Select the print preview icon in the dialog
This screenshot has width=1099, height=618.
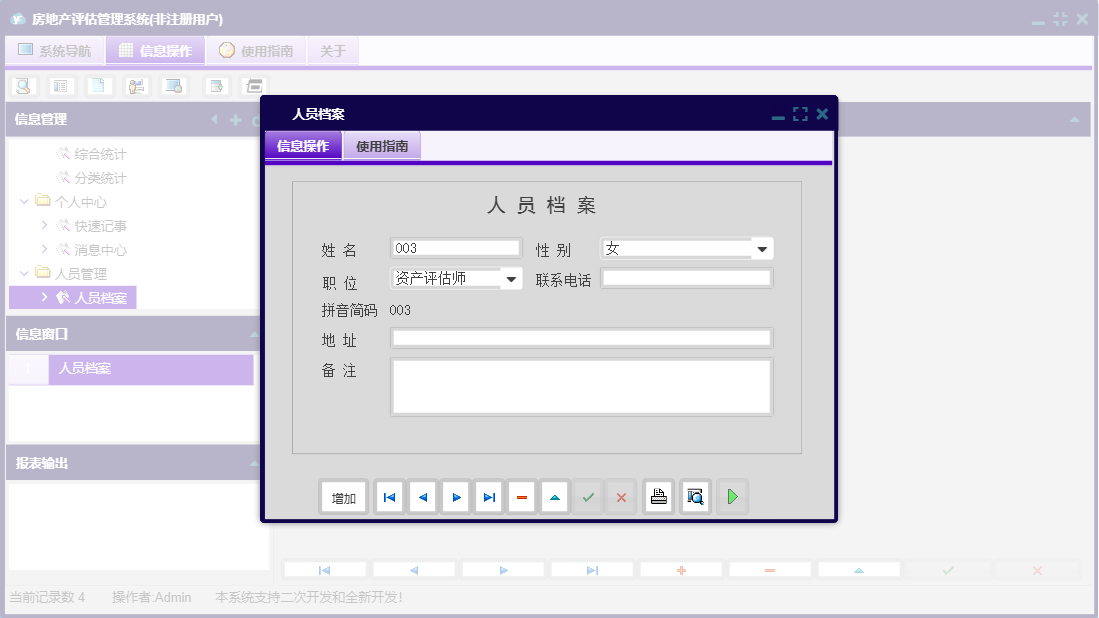pos(695,496)
